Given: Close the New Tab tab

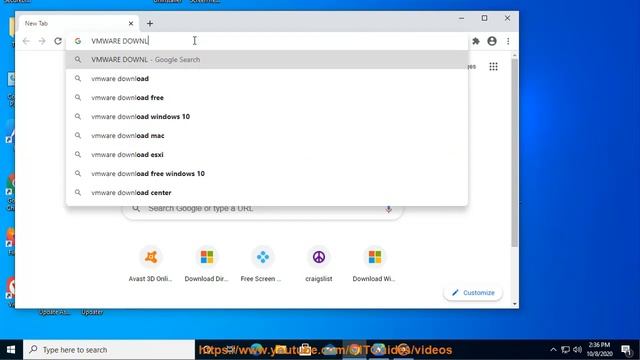Looking at the screenshot, I should pyautogui.click(x=131, y=24).
